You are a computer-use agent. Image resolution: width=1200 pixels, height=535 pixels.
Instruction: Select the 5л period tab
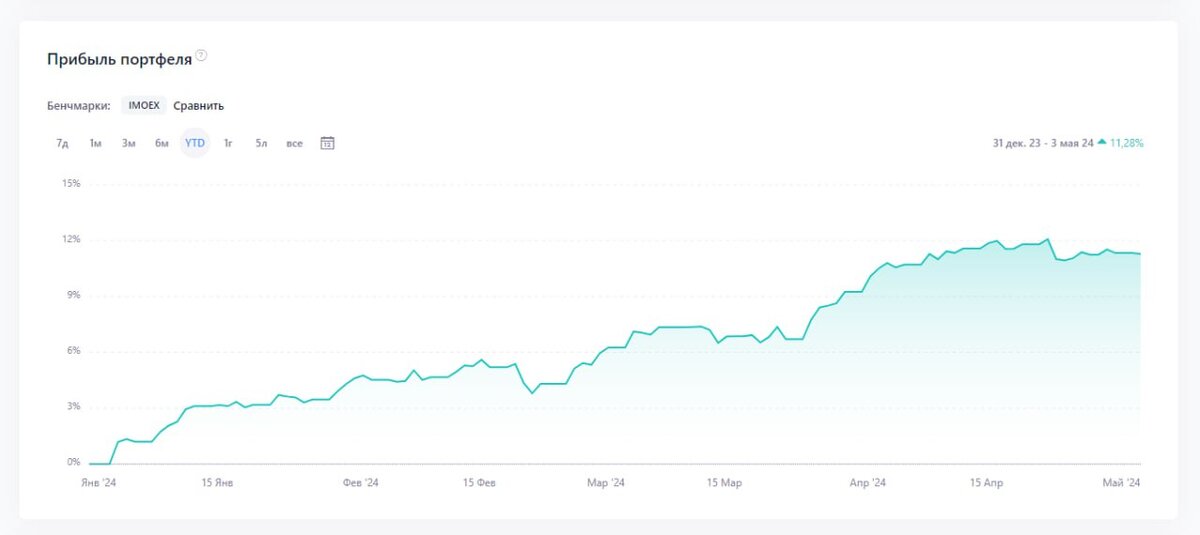[x=260, y=143]
